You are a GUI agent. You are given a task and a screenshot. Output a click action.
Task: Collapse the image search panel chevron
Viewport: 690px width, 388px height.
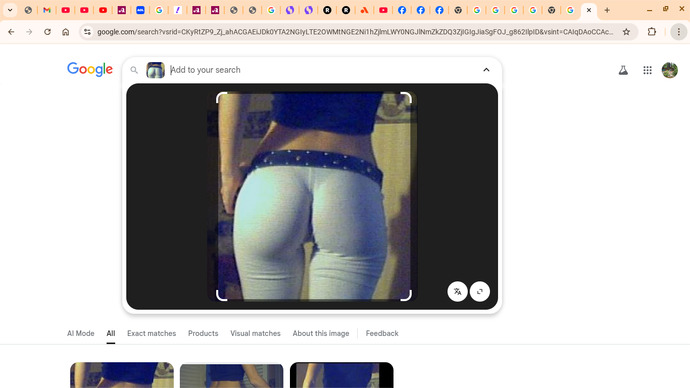[x=486, y=70]
